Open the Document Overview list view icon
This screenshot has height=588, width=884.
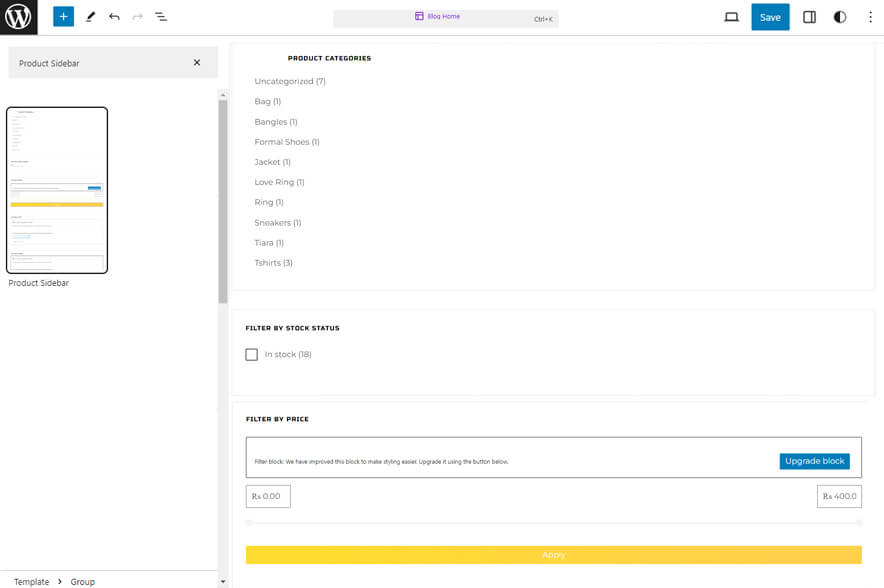161,16
